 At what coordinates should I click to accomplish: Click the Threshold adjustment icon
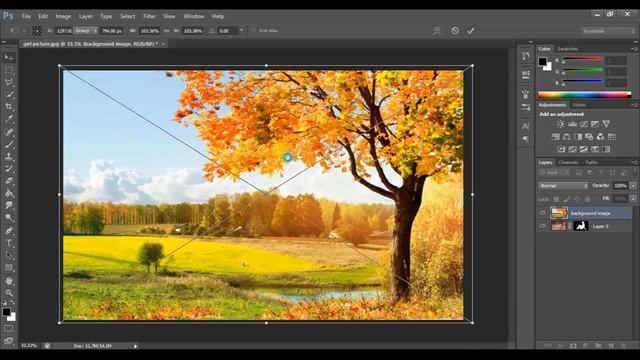pyautogui.click(x=584, y=149)
